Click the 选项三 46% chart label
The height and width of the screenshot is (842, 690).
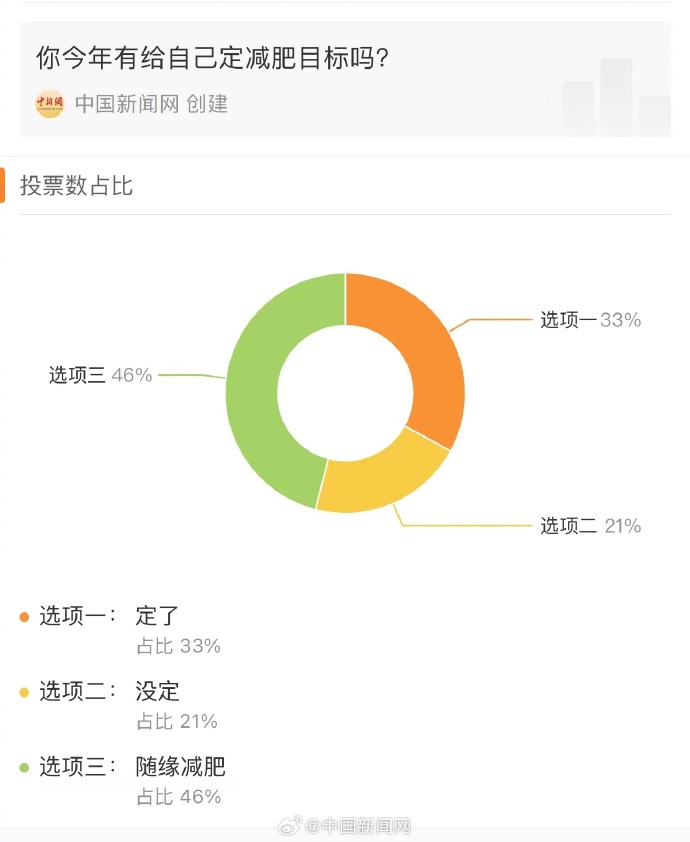(100, 375)
